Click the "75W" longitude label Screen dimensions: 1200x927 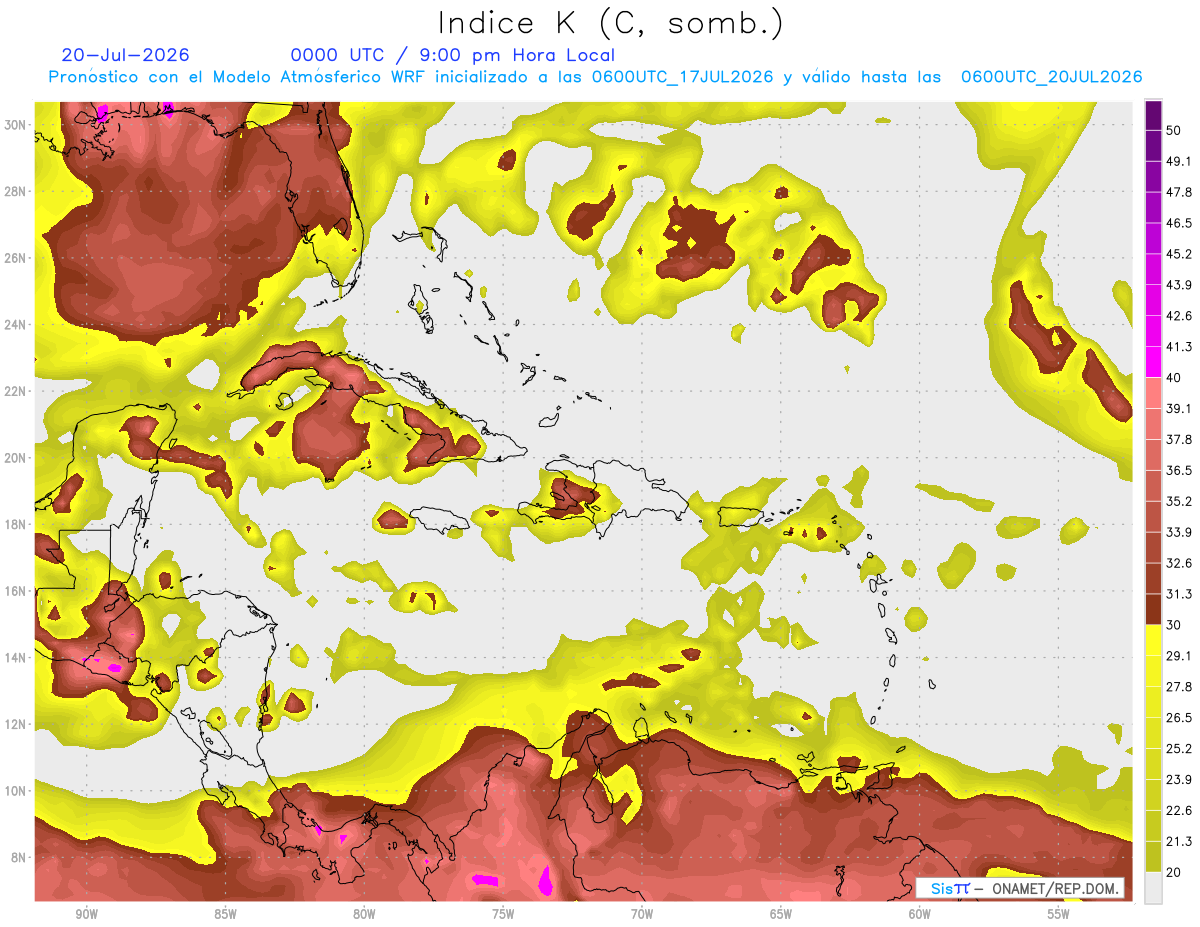503,915
